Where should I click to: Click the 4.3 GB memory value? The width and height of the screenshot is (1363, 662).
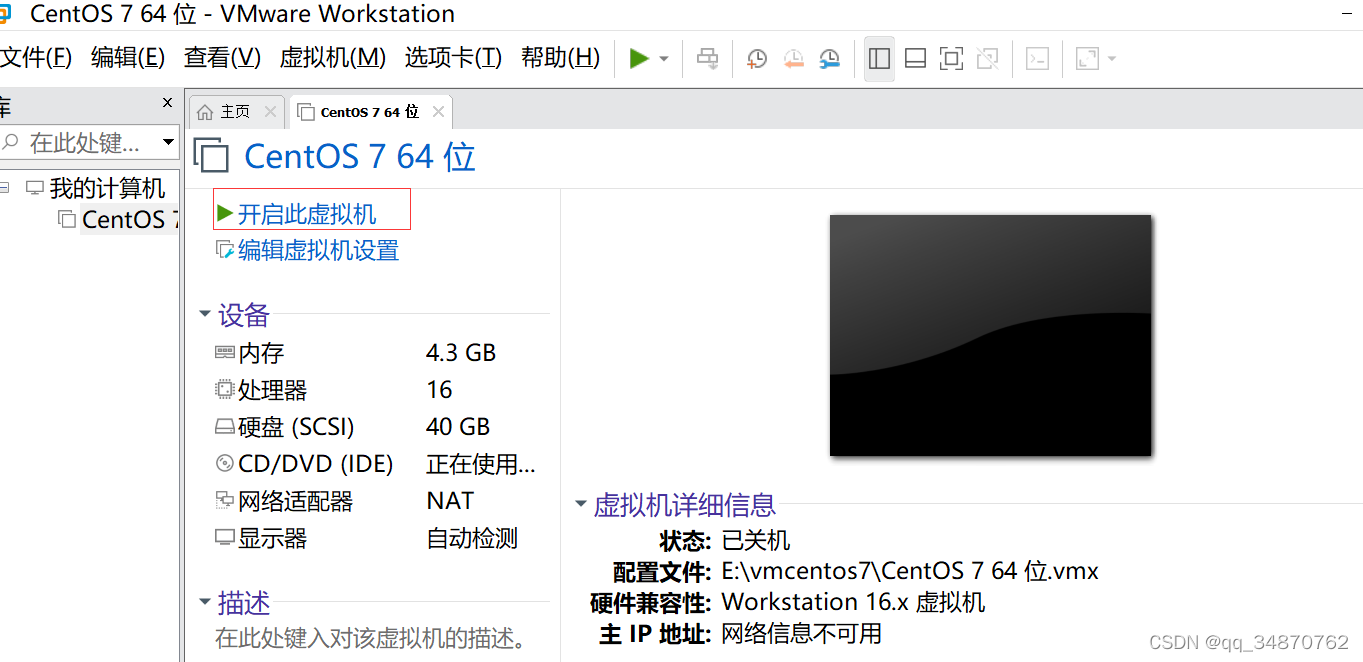(461, 353)
